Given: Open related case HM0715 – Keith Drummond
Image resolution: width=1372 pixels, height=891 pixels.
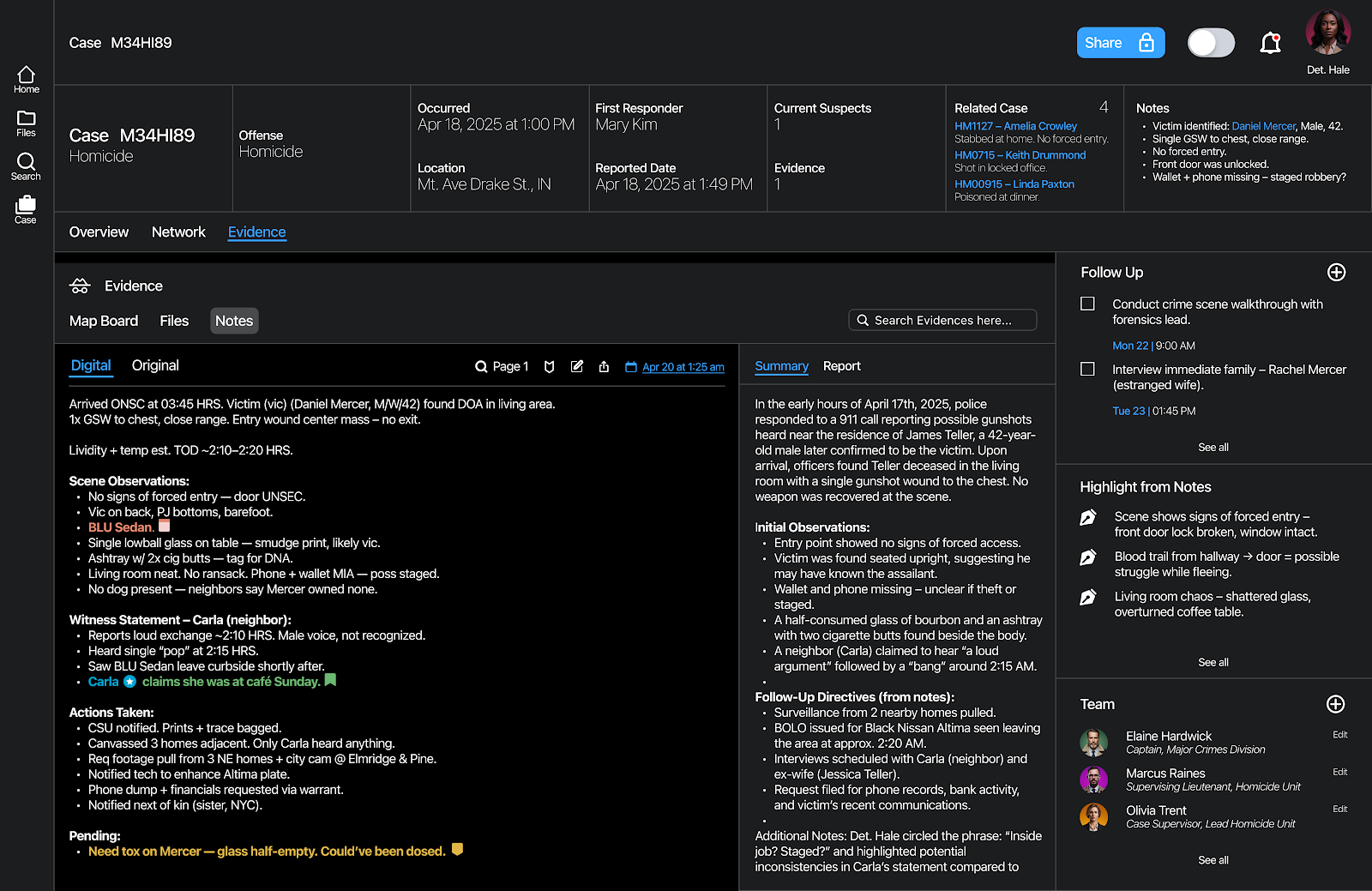Looking at the screenshot, I should pos(1020,155).
